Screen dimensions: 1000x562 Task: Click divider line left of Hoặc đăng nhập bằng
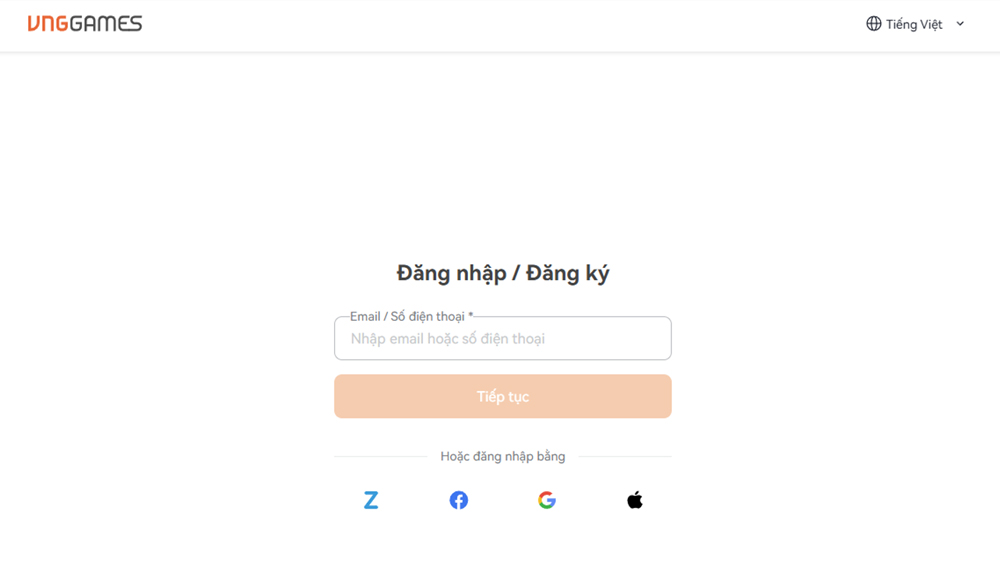(x=380, y=457)
